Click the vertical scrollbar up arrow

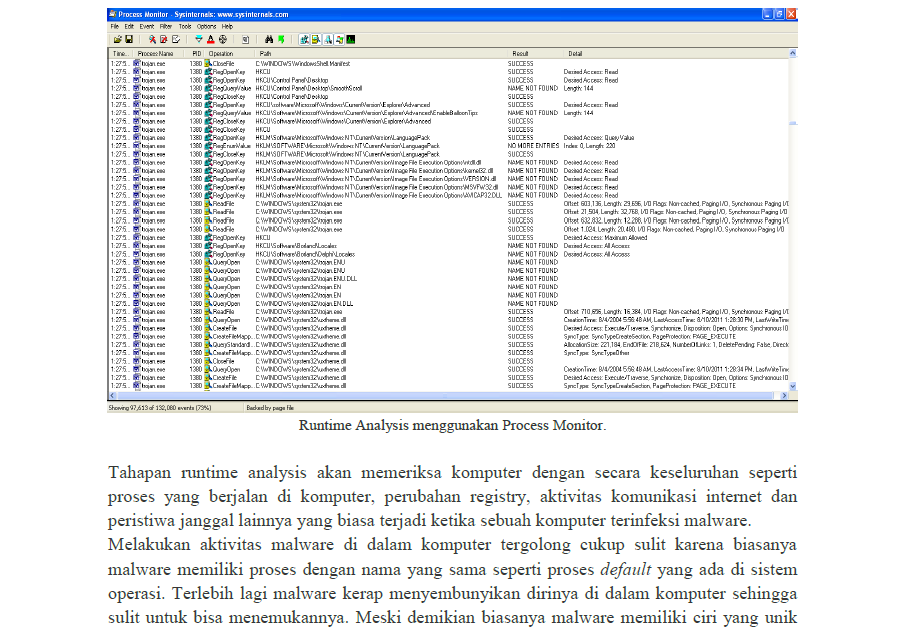[793, 54]
